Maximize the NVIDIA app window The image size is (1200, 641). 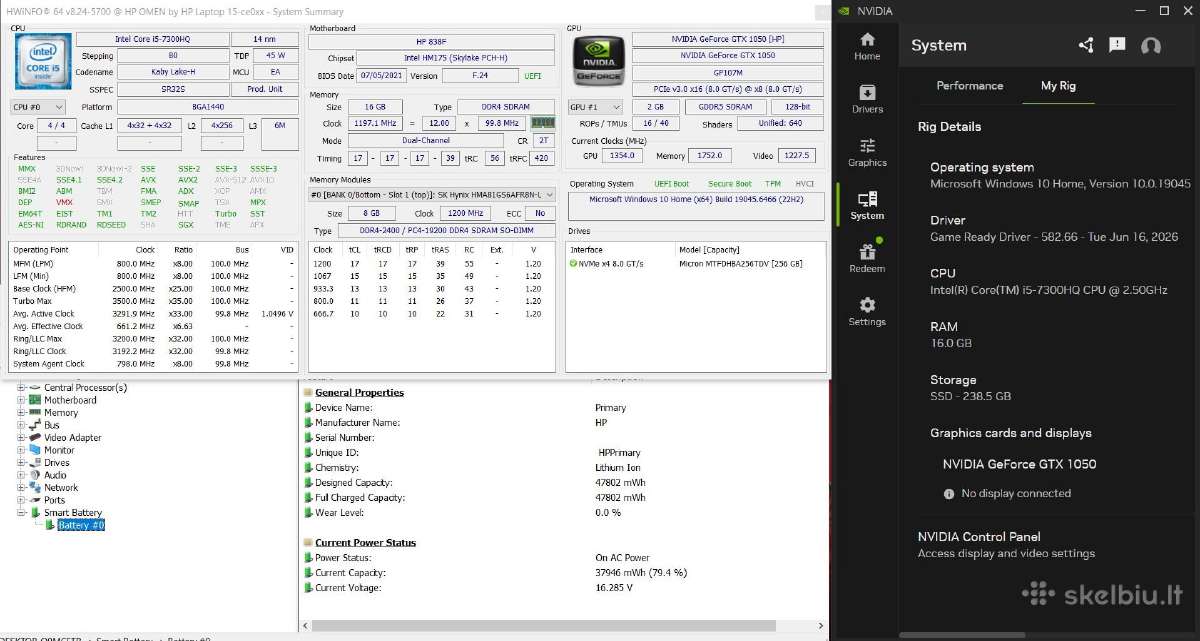coord(1164,11)
